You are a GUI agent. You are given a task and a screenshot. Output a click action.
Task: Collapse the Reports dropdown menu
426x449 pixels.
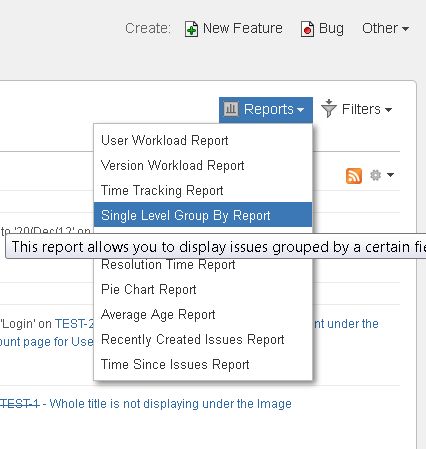point(266,110)
